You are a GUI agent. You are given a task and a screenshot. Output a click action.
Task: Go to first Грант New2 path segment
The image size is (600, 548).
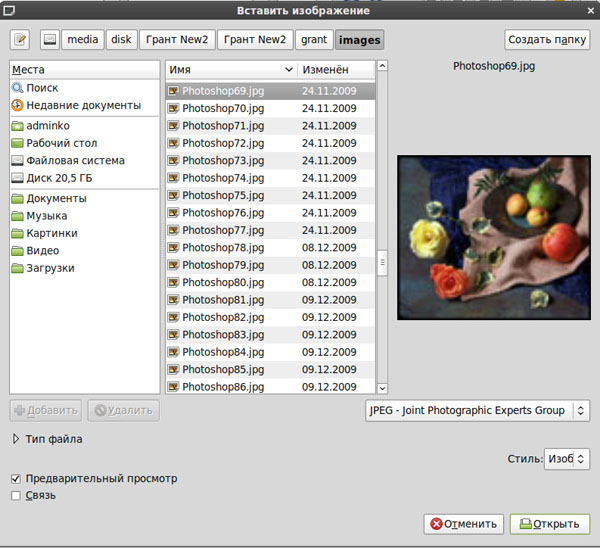point(177,39)
